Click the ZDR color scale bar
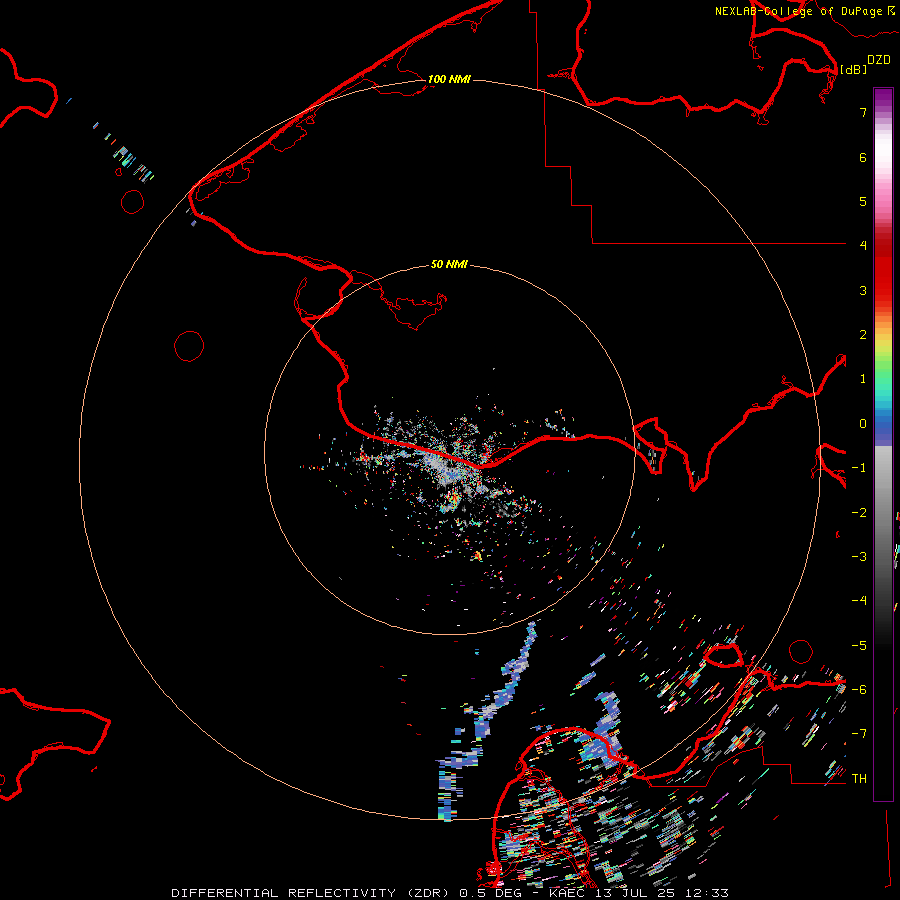 (883, 444)
